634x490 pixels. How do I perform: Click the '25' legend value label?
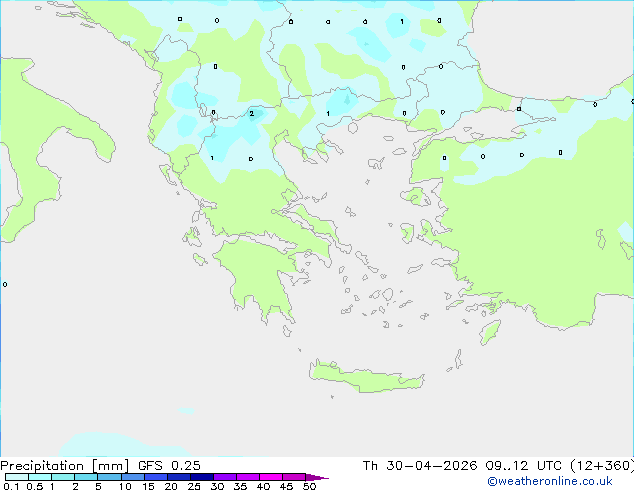pyautogui.click(x=194, y=486)
